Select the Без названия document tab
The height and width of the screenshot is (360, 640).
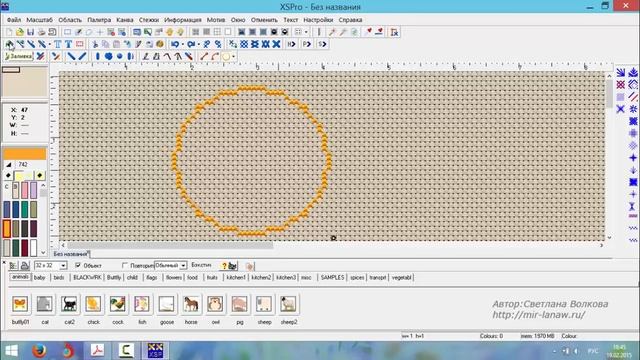point(70,254)
